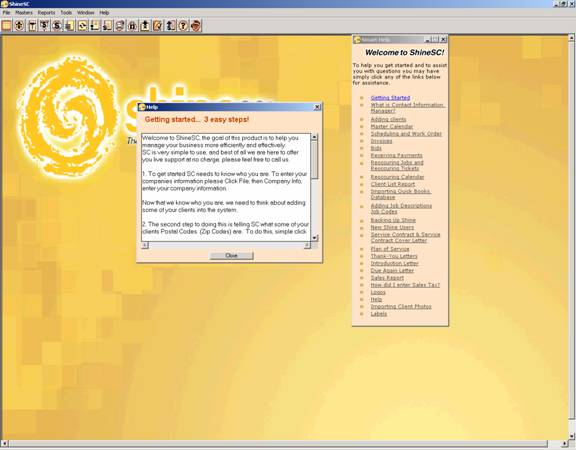Open the Thank-You Letters link
This screenshot has width=576, height=450.
point(394,256)
